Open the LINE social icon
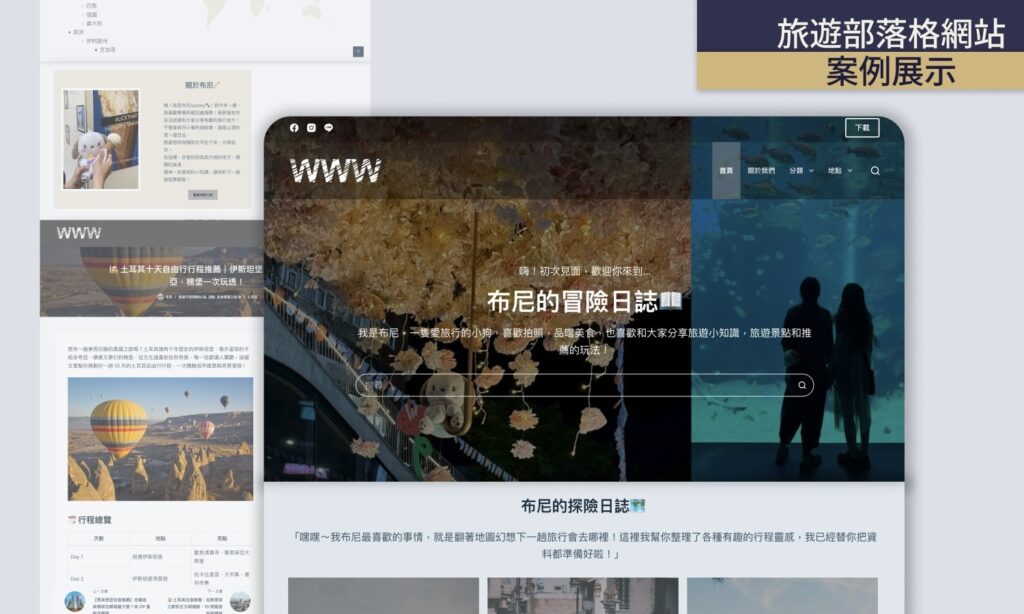Viewport: 1024px width, 614px height. pyautogui.click(x=329, y=128)
